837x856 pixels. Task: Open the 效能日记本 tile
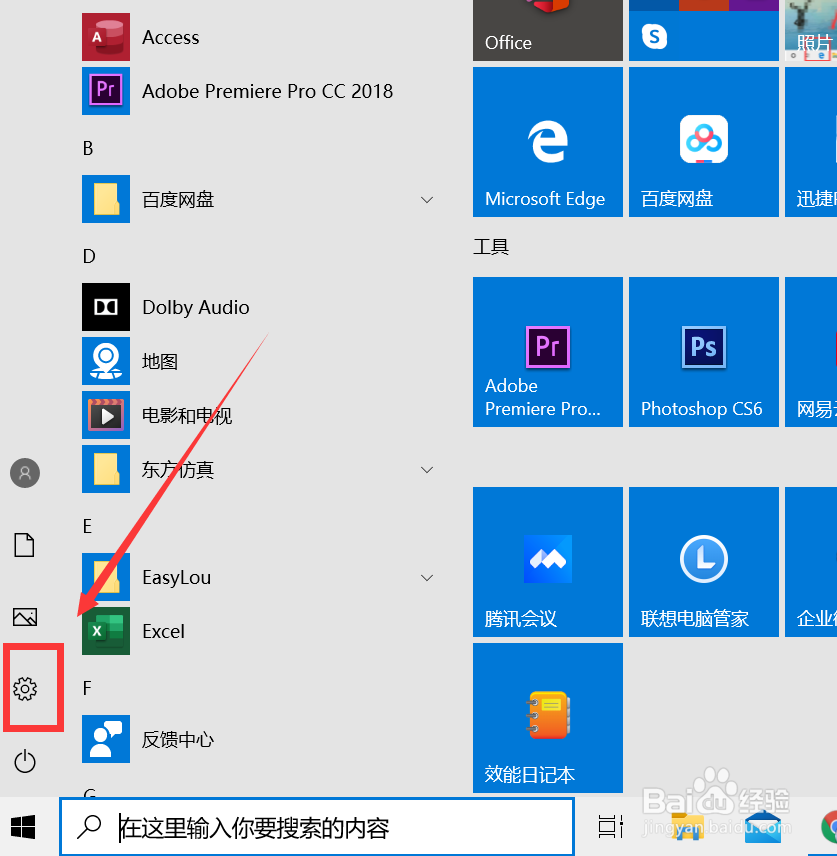[x=548, y=718]
